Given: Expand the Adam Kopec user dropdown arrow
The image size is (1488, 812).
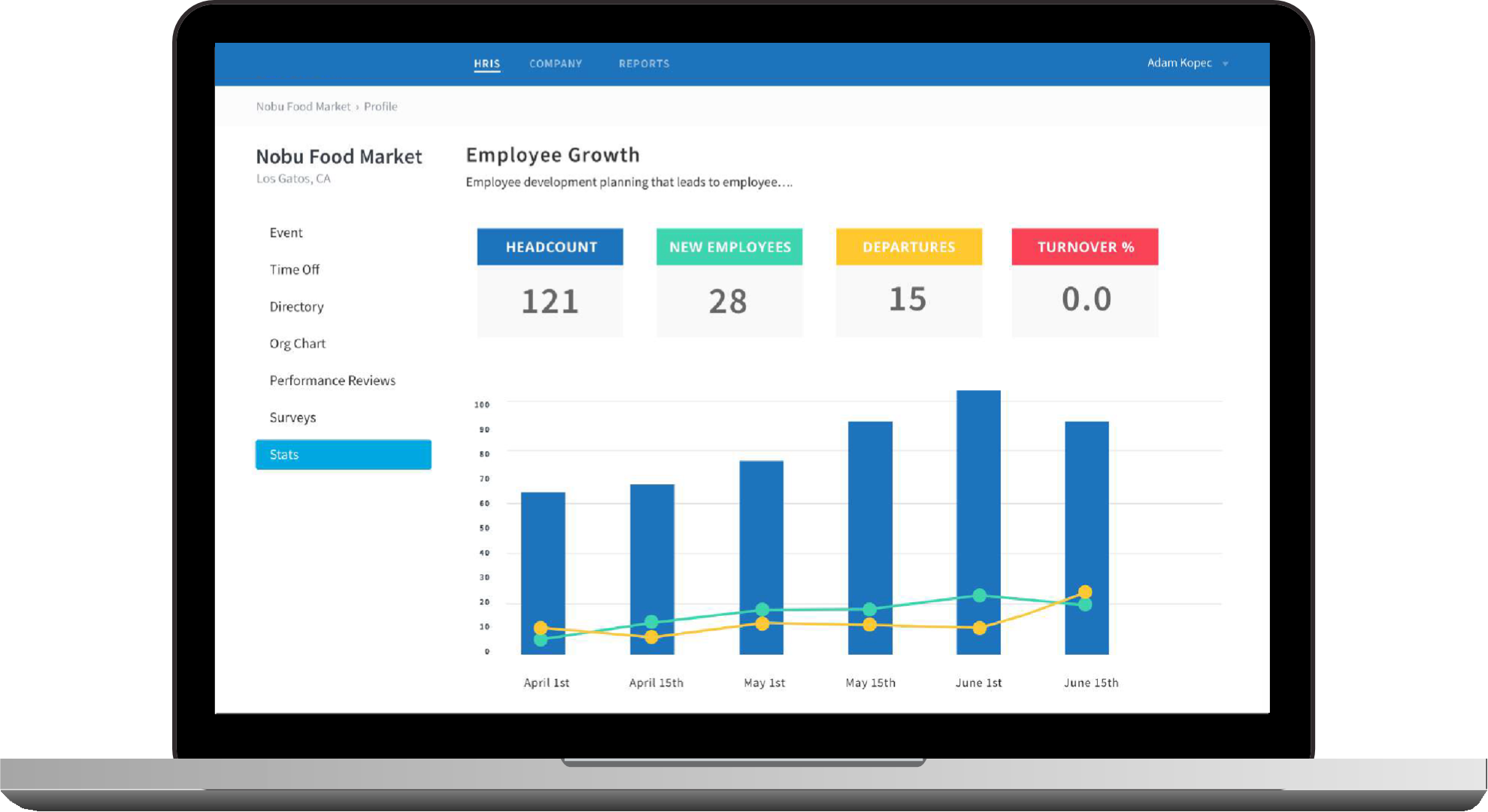Looking at the screenshot, I should click(x=1226, y=64).
